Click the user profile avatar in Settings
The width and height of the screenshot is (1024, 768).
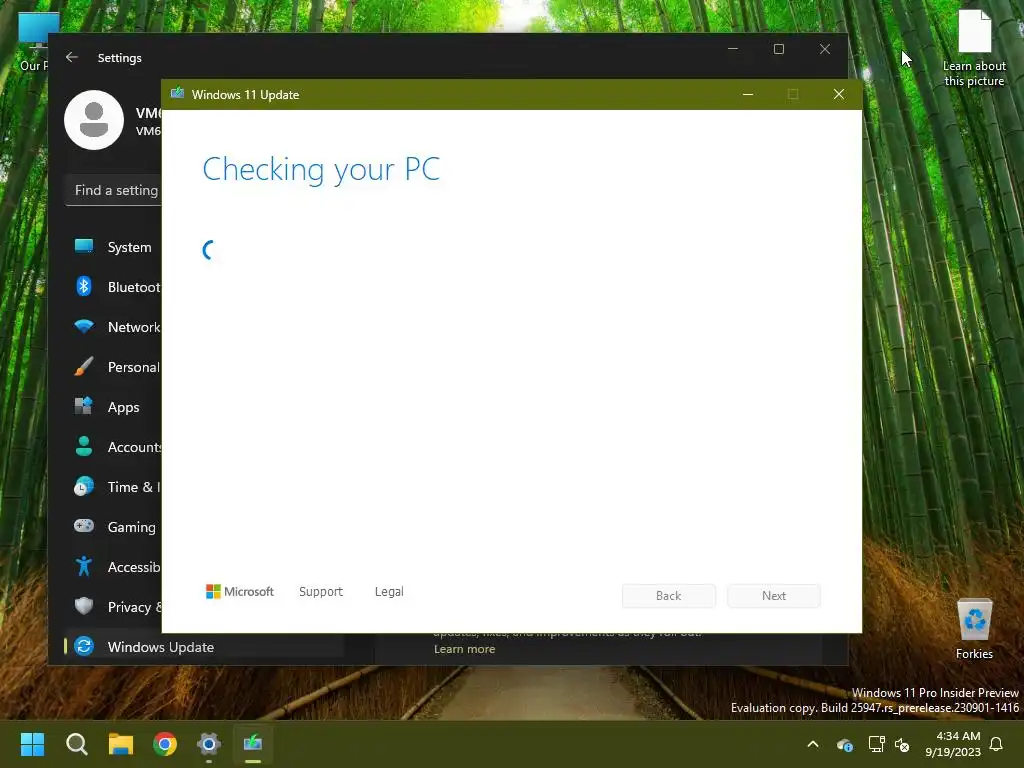94,120
